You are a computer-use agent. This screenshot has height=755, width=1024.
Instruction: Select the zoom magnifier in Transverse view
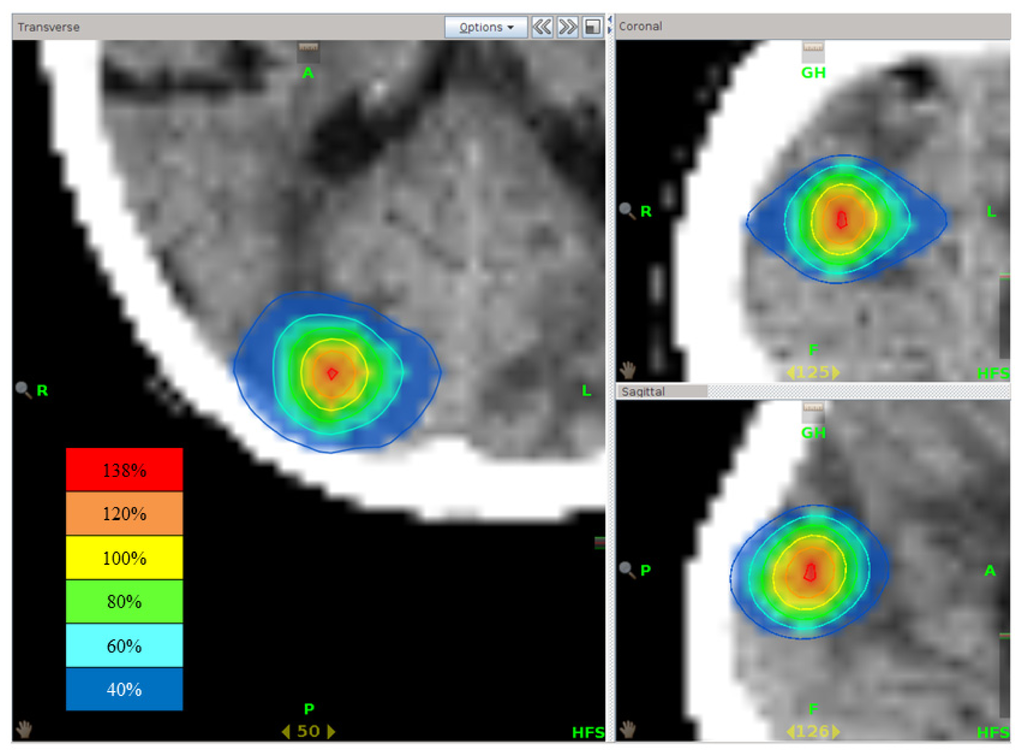(x=24, y=390)
